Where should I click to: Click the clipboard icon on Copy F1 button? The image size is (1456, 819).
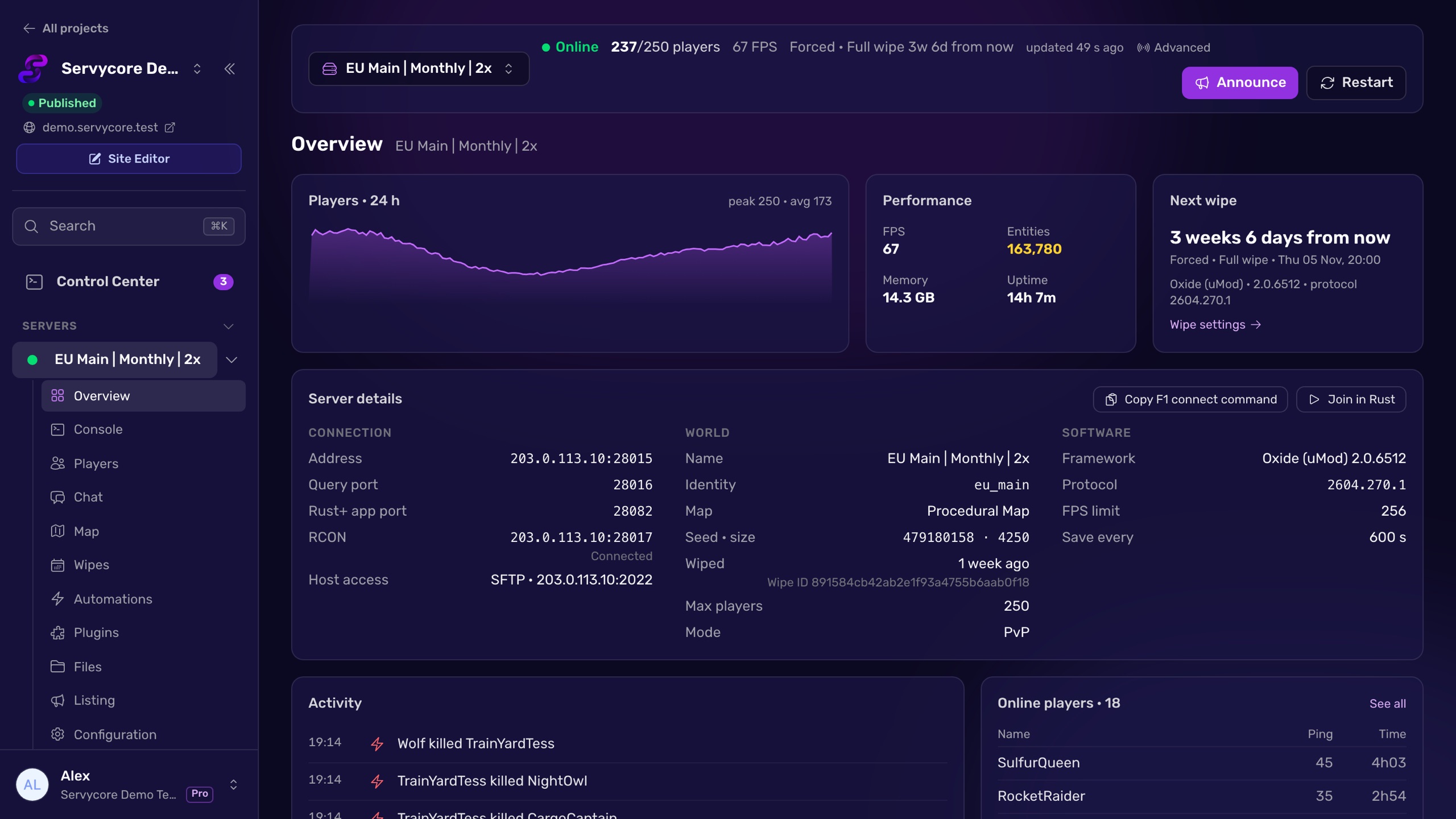(x=1111, y=400)
